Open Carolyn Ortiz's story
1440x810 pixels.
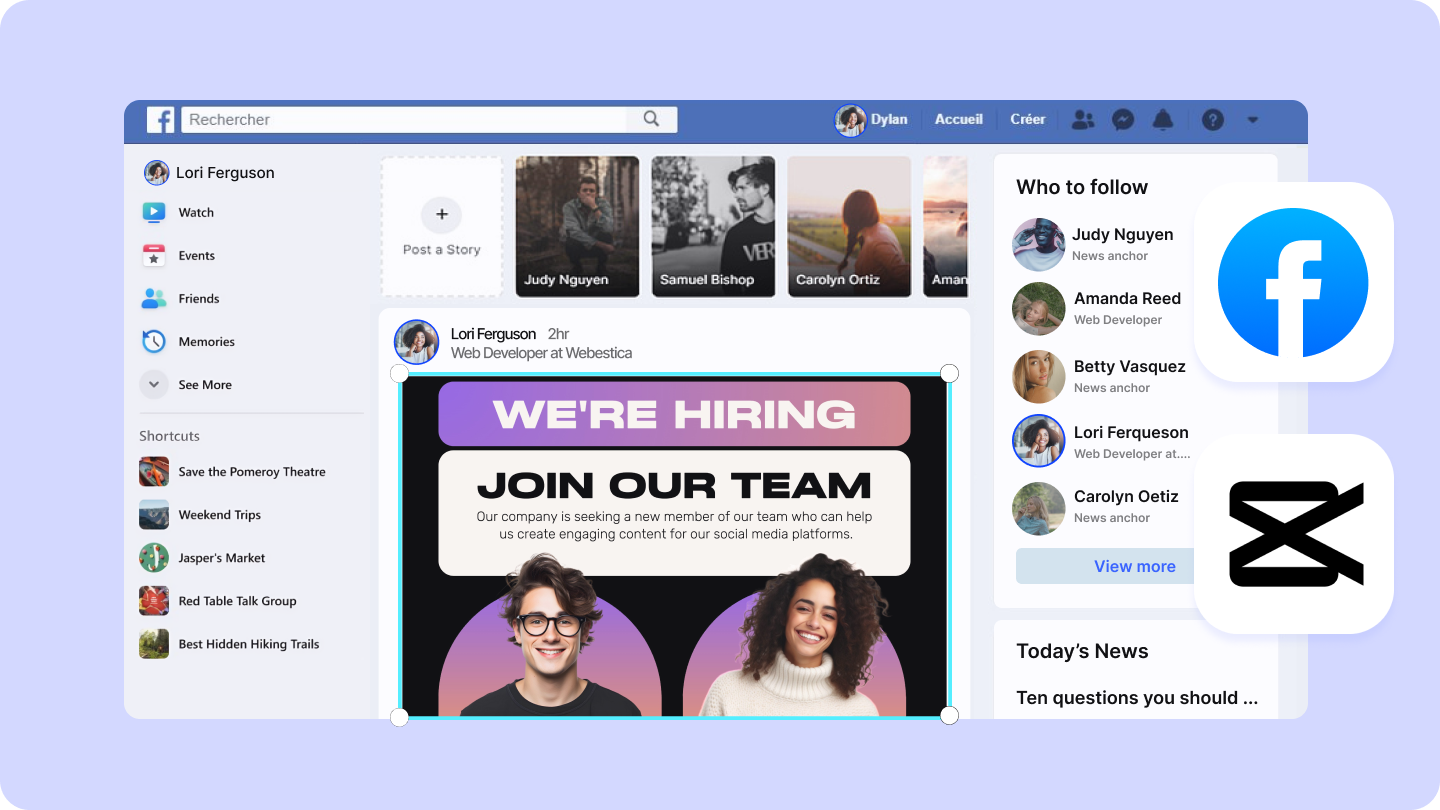849,226
